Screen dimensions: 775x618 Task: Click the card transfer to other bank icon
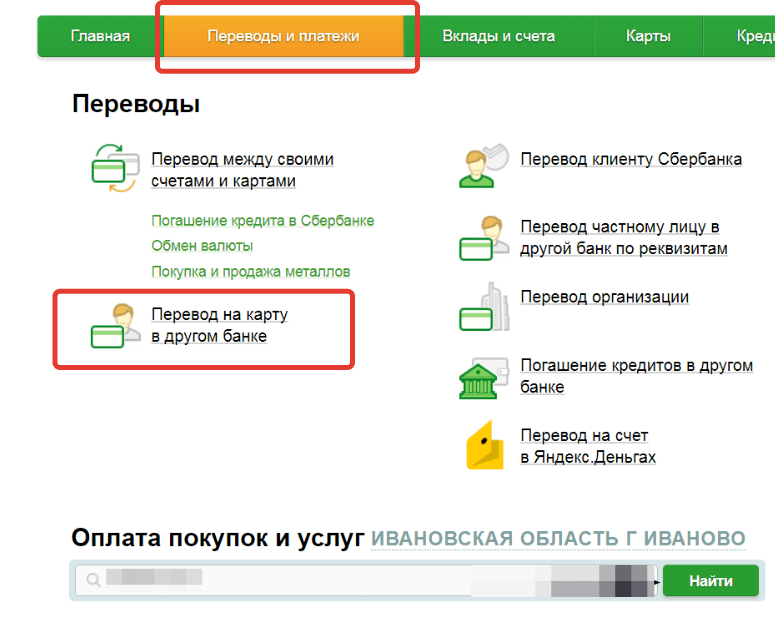coord(115,326)
